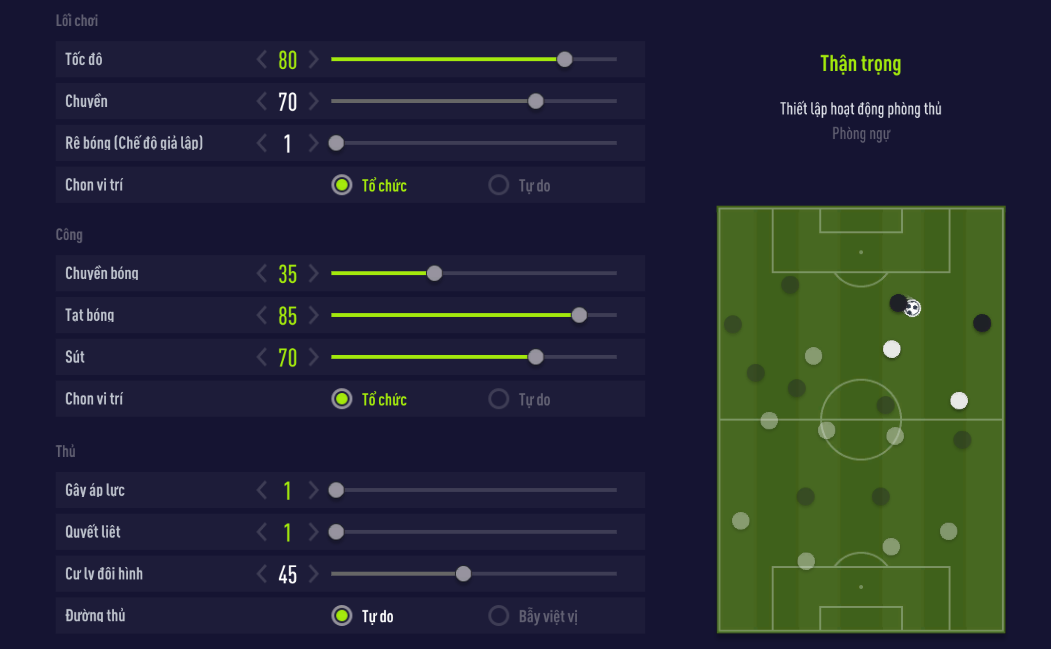Select Tổ chức for Công positioning
Screen dimensions: 1051x649
342,399
